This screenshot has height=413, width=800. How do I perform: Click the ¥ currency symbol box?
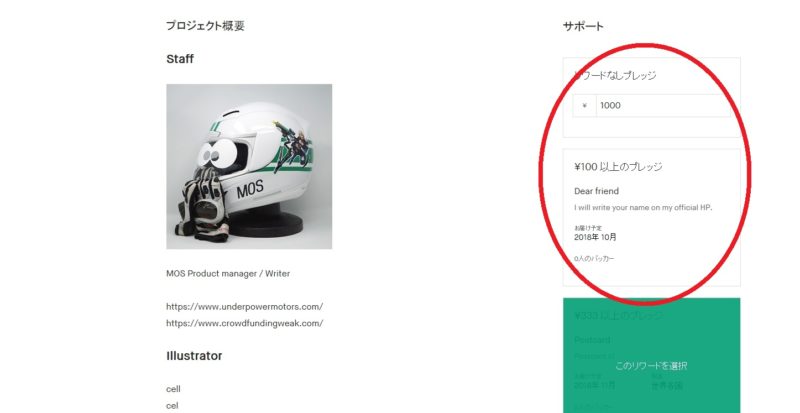click(x=584, y=106)
